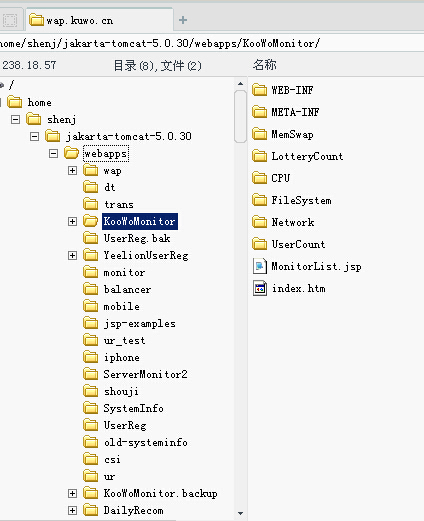This screenshot has height=521, width=424.
Task: Click the file name 'MonitorList.jsp'
Action: coord(316,266)
